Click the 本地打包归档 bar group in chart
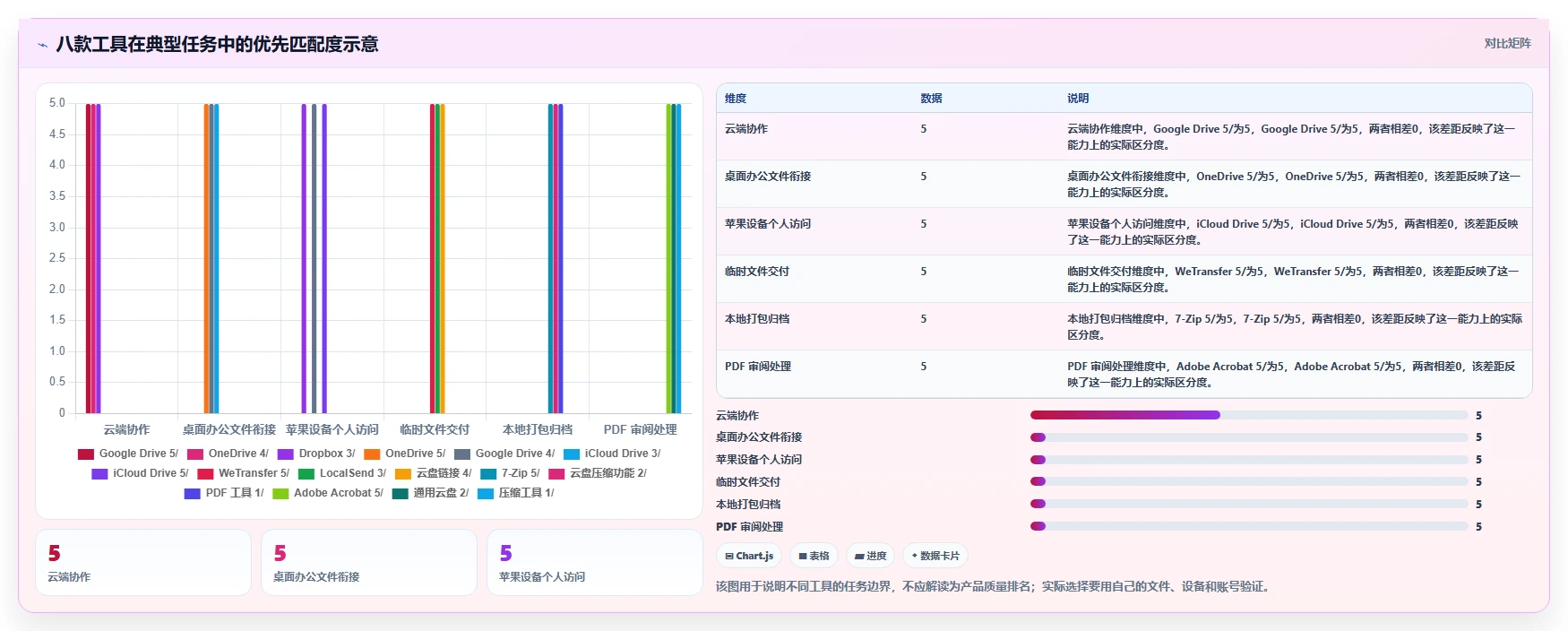This screenshot has width=1568, height=631. coord(556,258)
